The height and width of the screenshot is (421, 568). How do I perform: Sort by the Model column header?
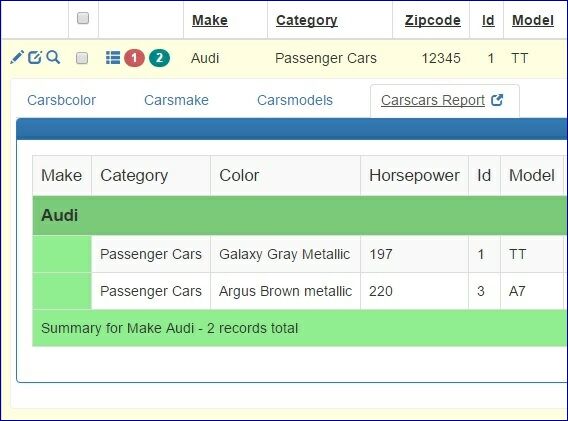[x=533, y=20]
